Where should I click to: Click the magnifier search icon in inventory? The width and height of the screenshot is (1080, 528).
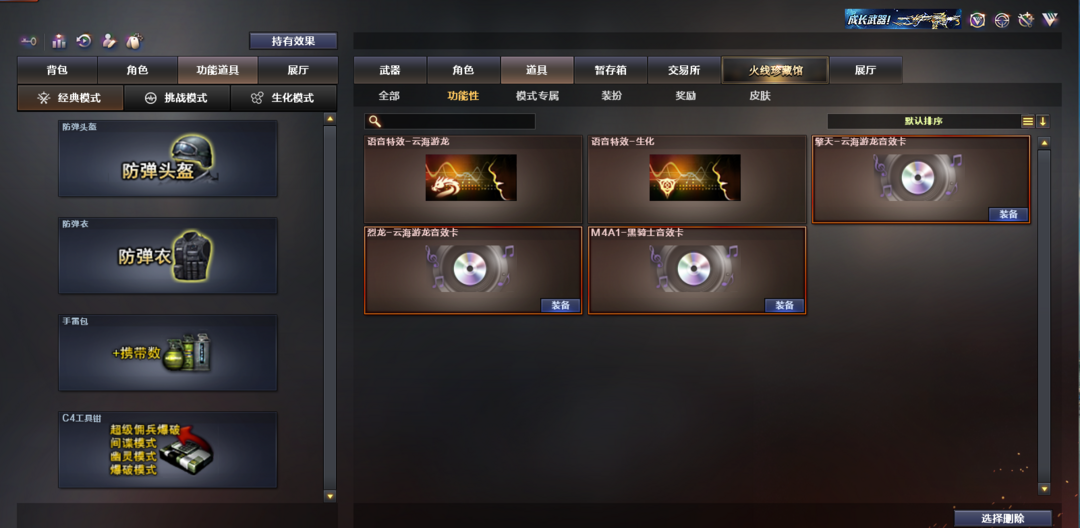pos(374,121)
